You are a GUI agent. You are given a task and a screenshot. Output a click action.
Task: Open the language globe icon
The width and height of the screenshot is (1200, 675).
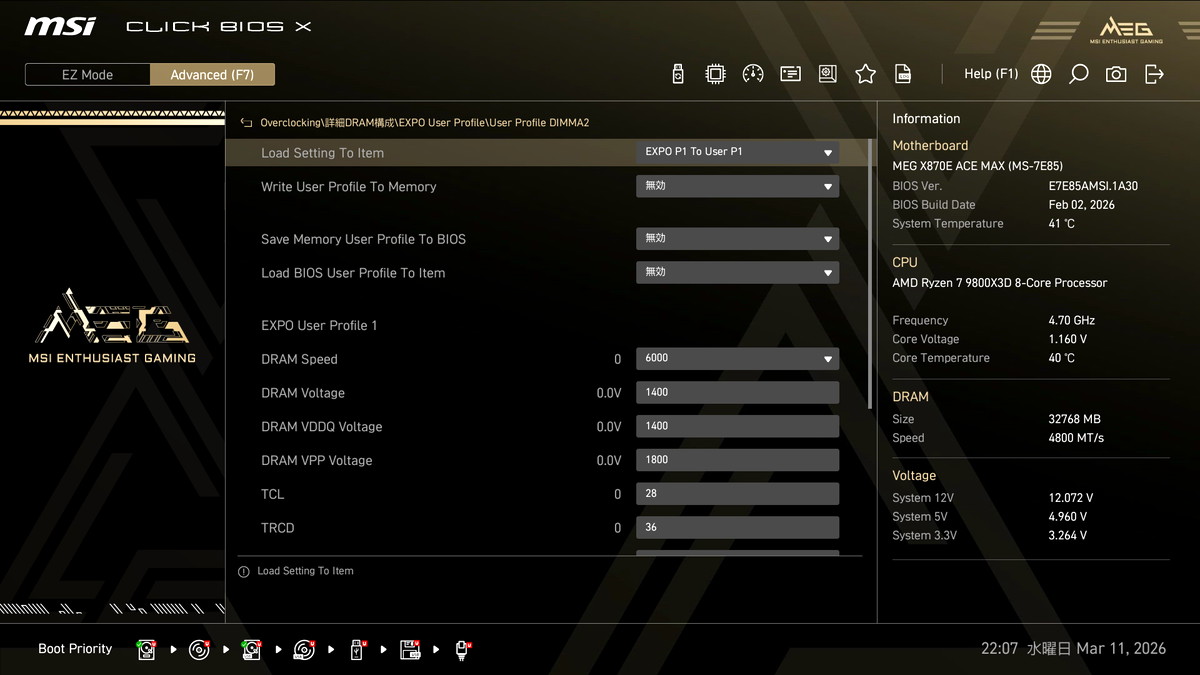1041,74
